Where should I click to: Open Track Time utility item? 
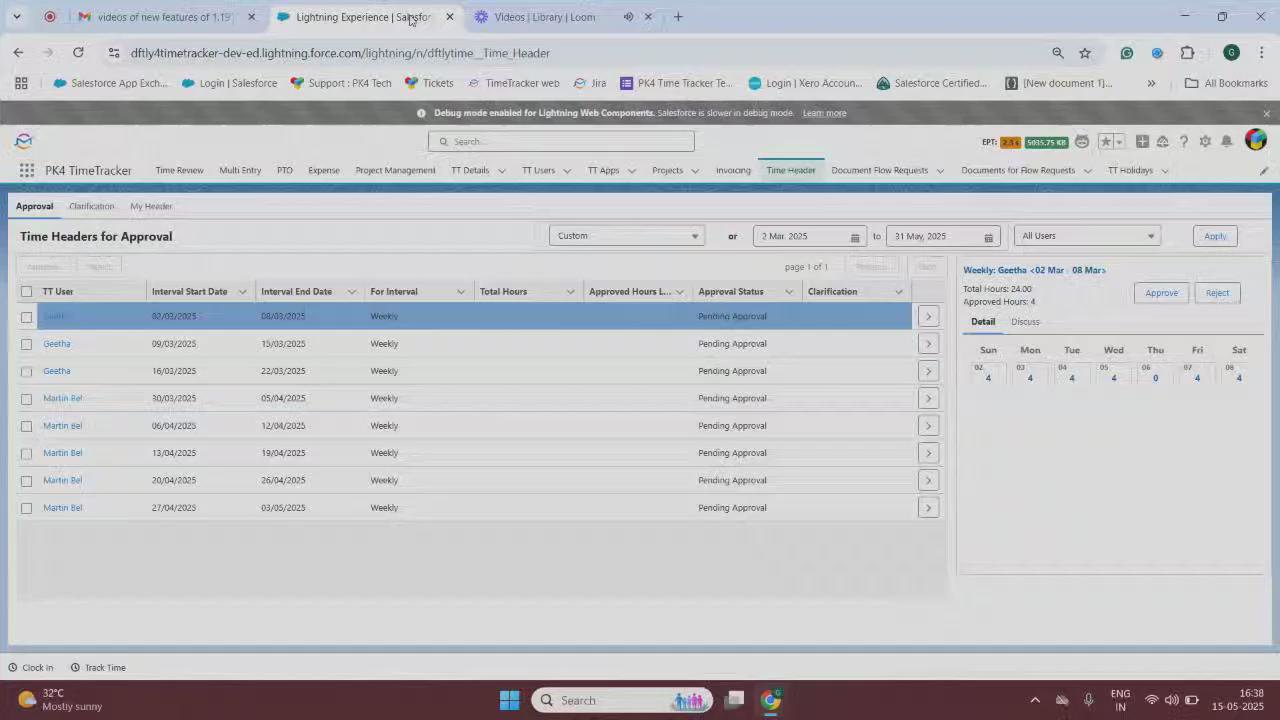[x=97, y=668]
